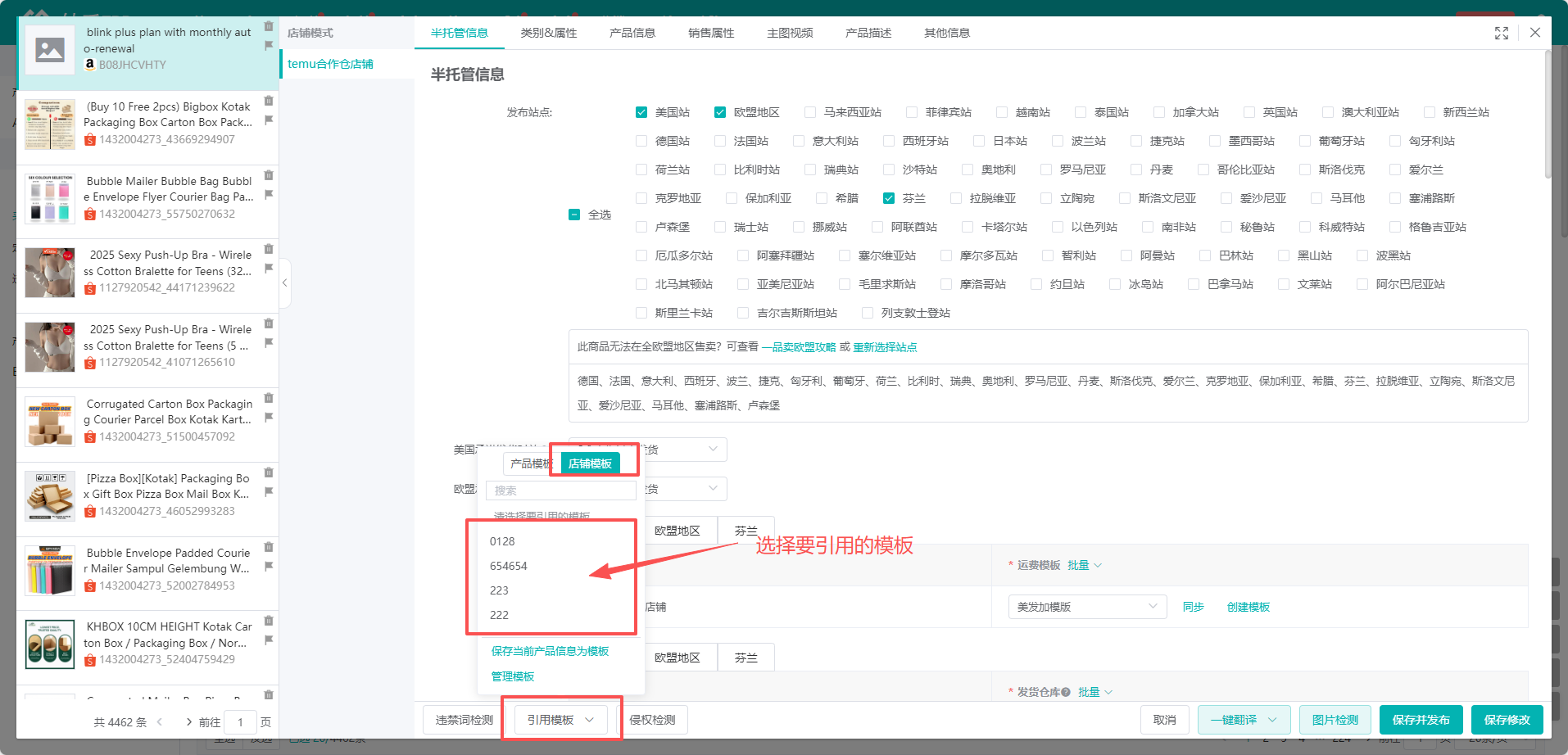The height and width of the screenshot is (755, 1568).
Task: Click 取消 to cancel editing
Action: click(1165, 720)
